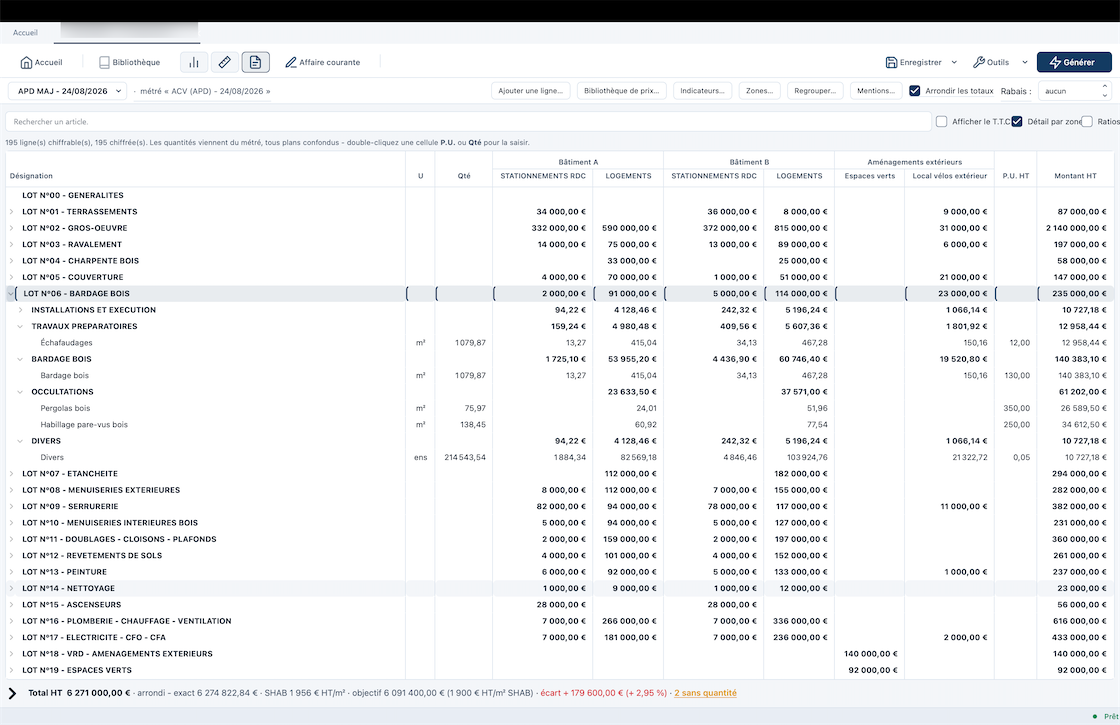Select the document estimate icon
This screenshot has width=1120, height=725.
coord(256,62)
